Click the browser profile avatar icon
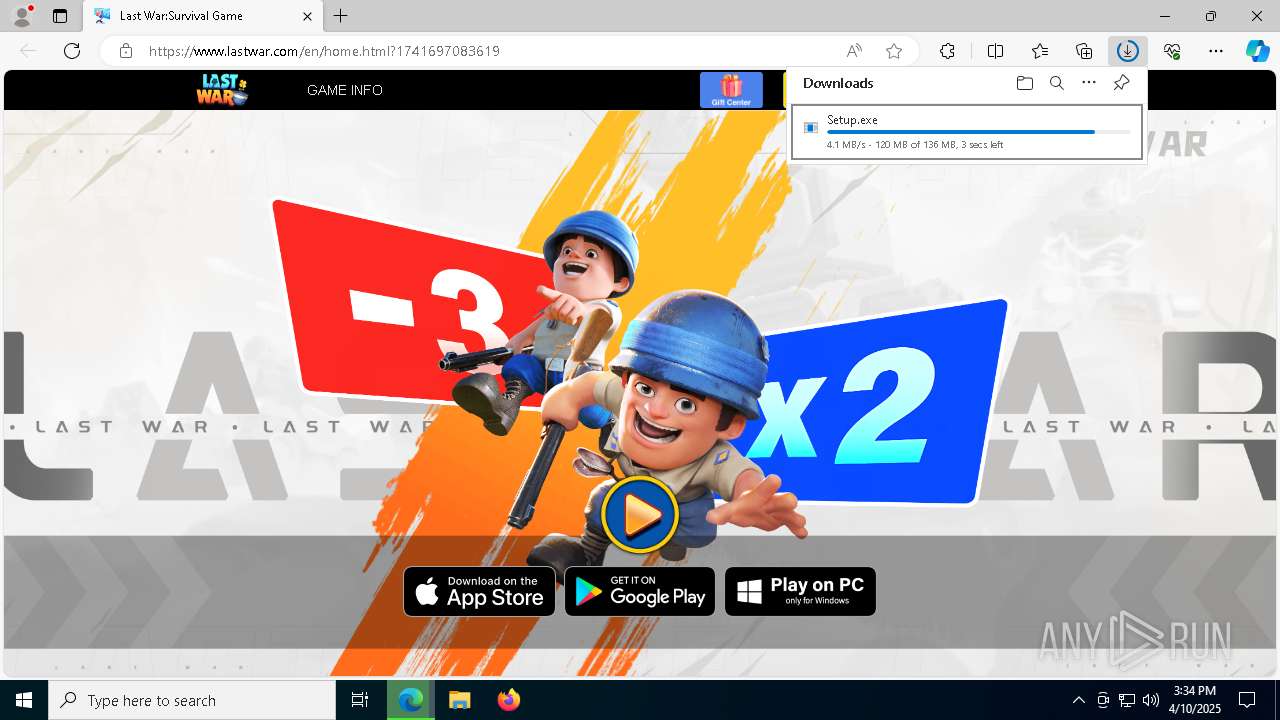Image resolution: width=1280 pixels, height=720 pixels. coord(21,16)
